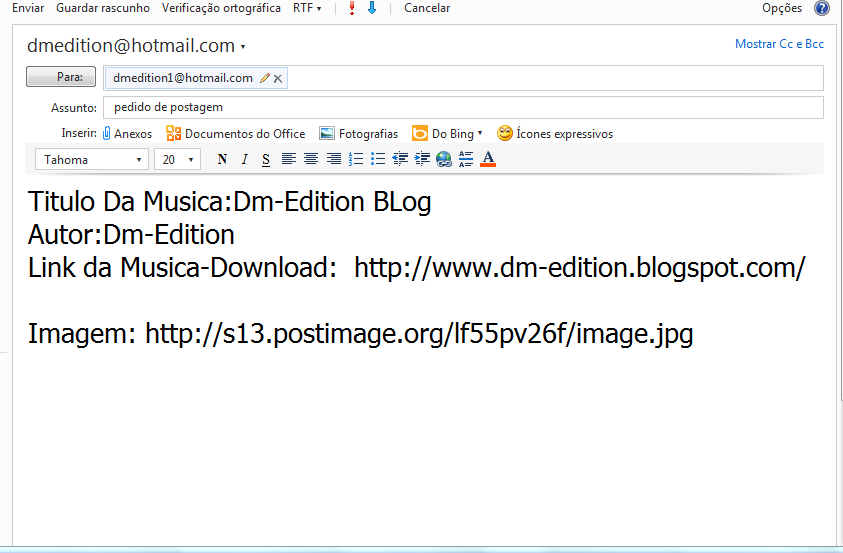Expand the sender account dmedition@hotmail.com dropdown
The image size is (843, 553).
click(x=243, y=47)
